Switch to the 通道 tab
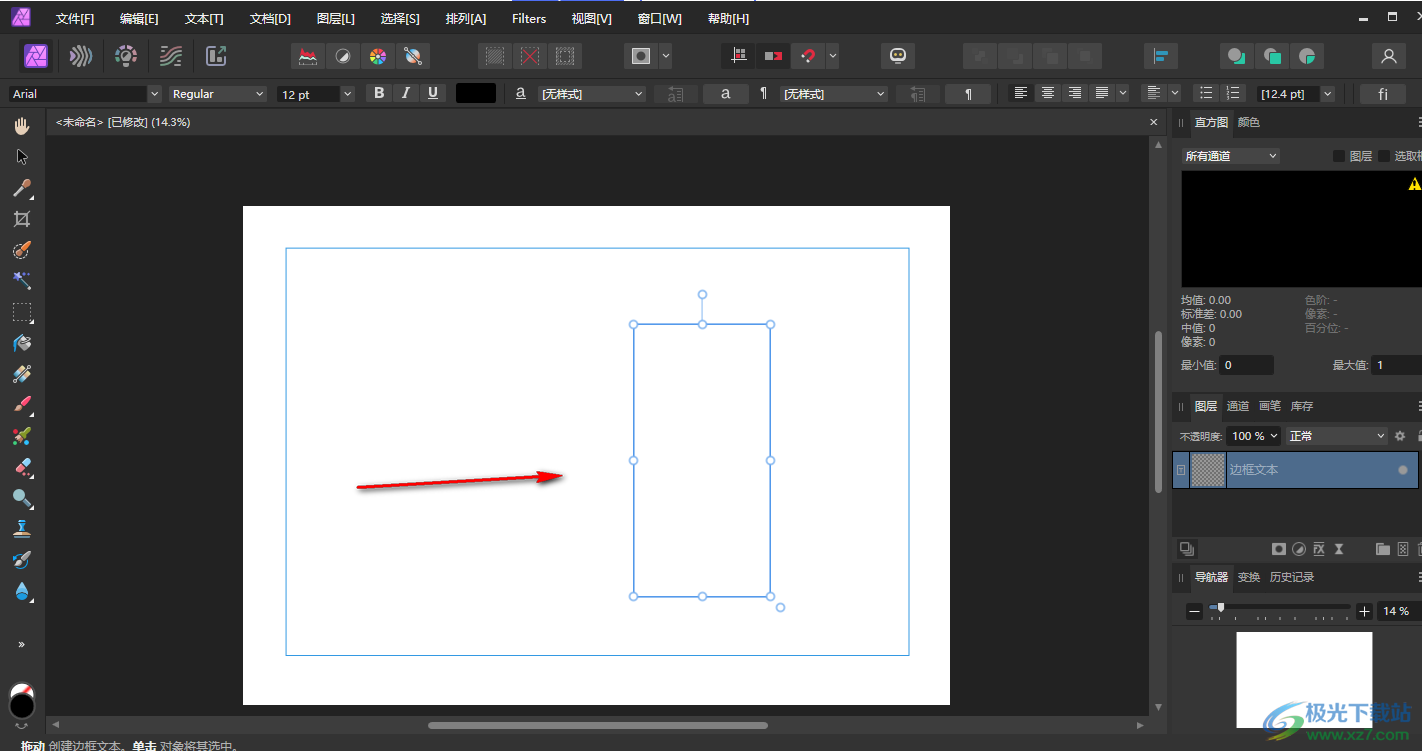This screenshot has width=1422, height=751. pos(1238,406)
